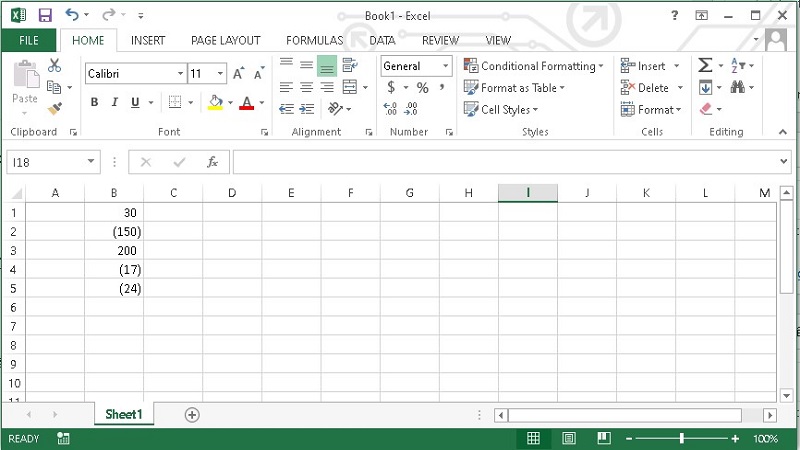Open Sort & Filter options
The image size is (800, 450).
738,65
